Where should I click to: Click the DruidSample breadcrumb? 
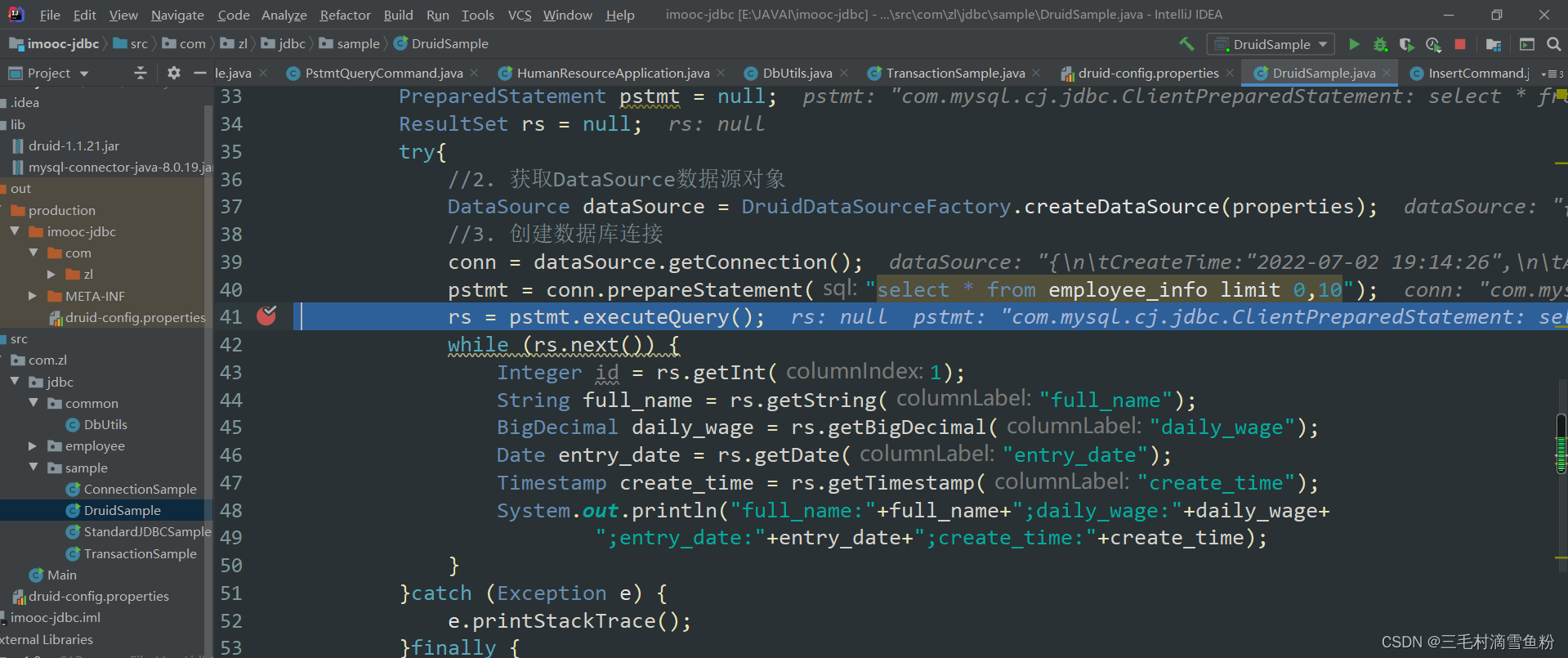441,44
